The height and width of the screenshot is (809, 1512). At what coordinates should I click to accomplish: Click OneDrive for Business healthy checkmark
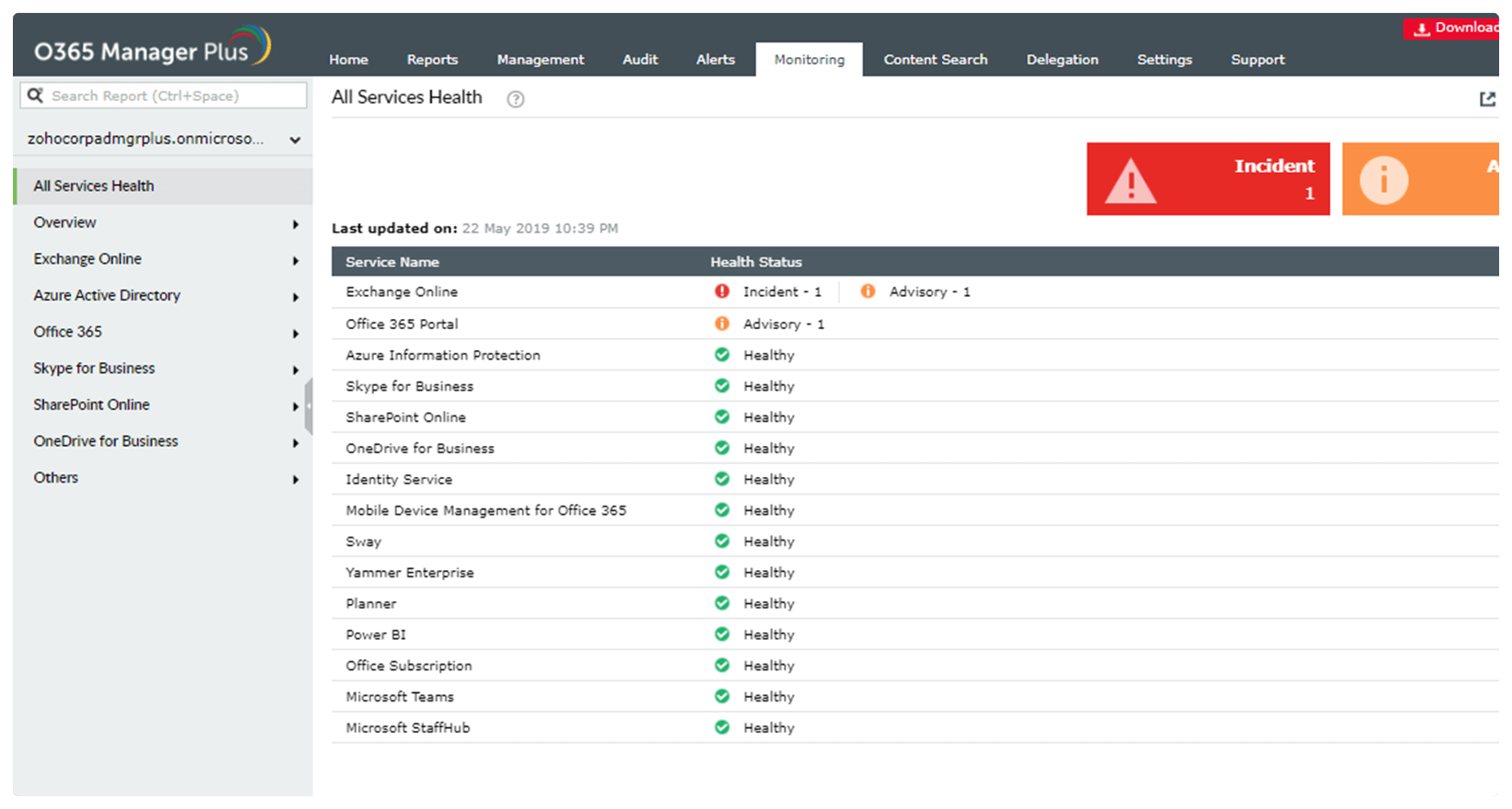pos(722,449)
